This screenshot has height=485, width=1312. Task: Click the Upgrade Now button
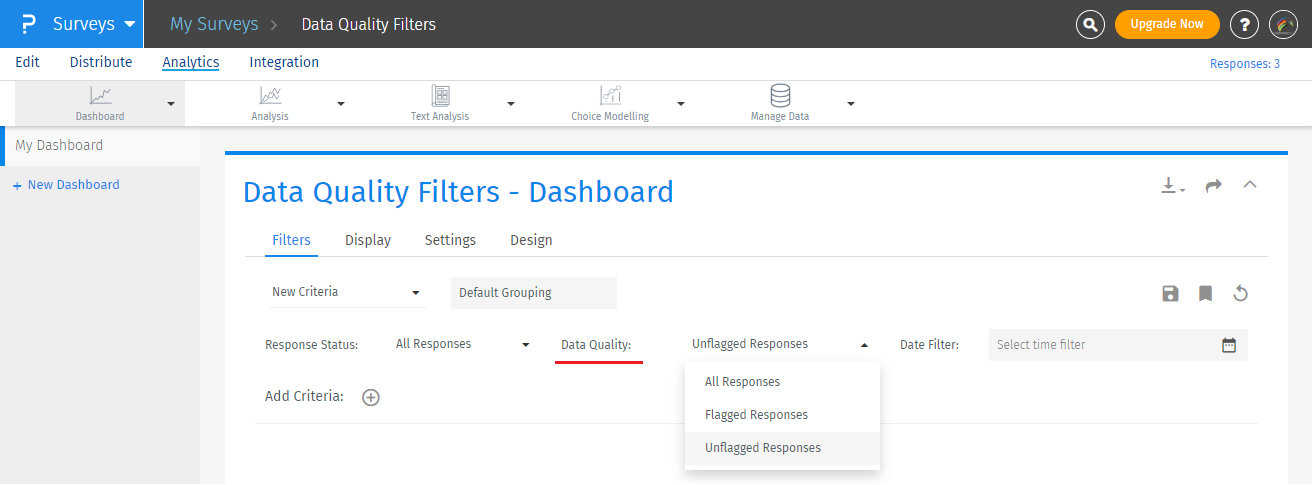pos(1167,24)
